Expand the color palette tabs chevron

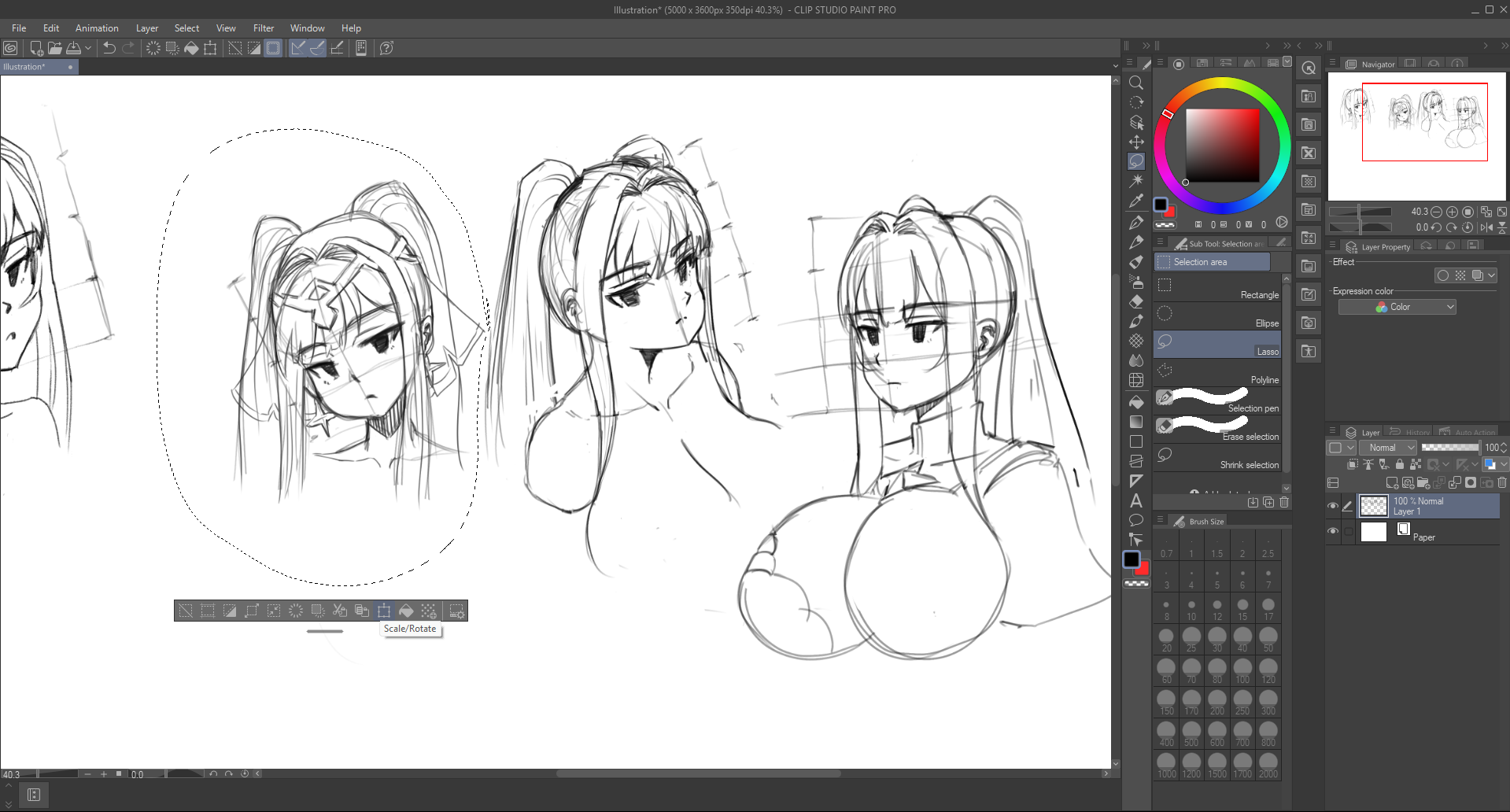(x=1287, y=61)
